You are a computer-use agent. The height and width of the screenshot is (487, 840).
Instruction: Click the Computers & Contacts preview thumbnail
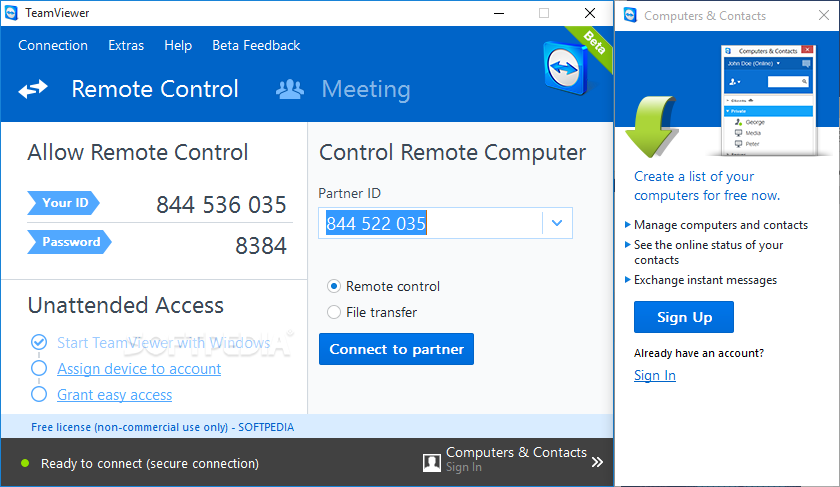click(x=768, y=101)
